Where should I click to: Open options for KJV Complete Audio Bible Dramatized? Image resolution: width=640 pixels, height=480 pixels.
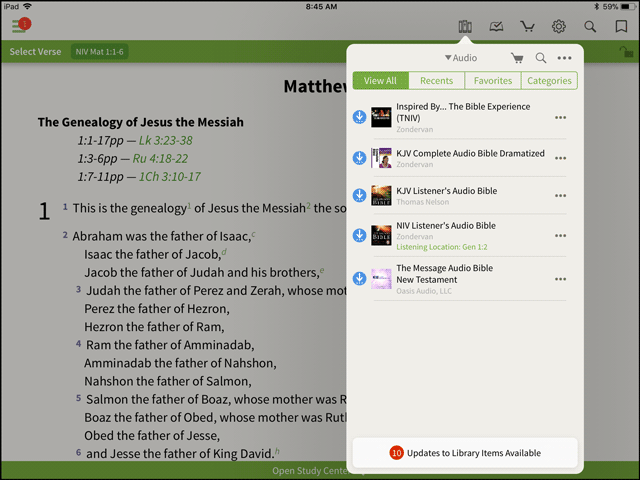click(x=560, y=158)
